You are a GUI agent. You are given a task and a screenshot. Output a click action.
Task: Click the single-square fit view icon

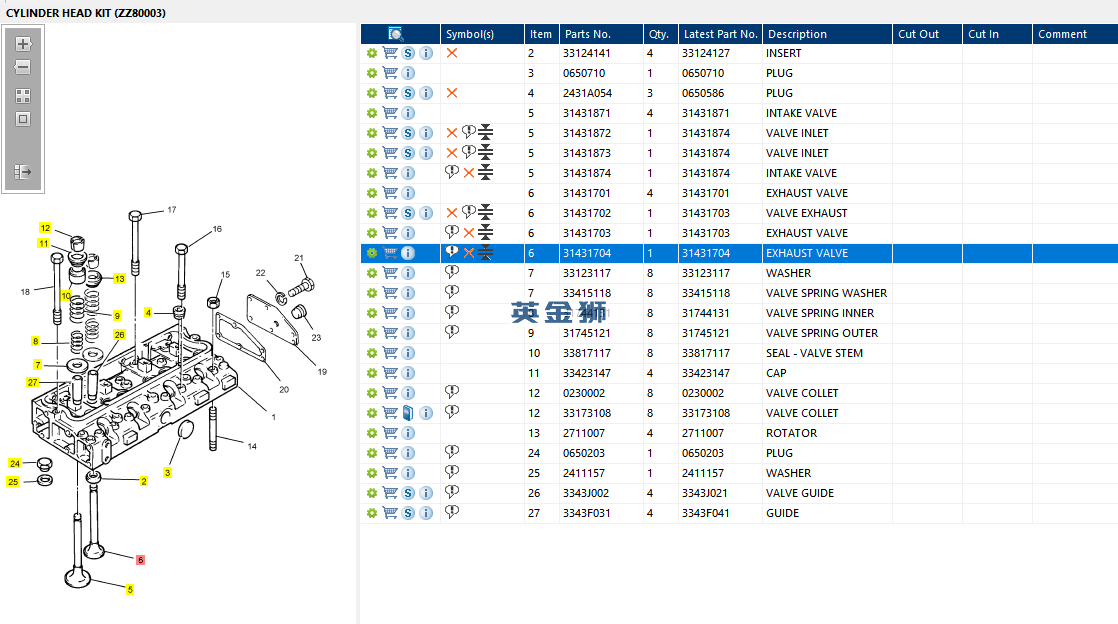click(23, 119)
